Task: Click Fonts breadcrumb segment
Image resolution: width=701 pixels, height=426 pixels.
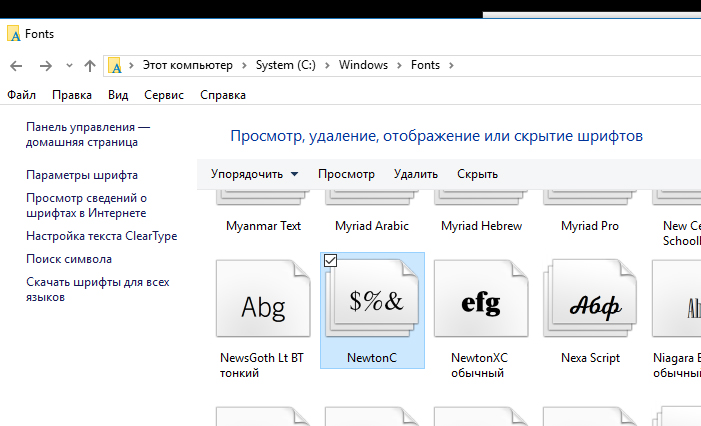Action: (x=425, y=65)
